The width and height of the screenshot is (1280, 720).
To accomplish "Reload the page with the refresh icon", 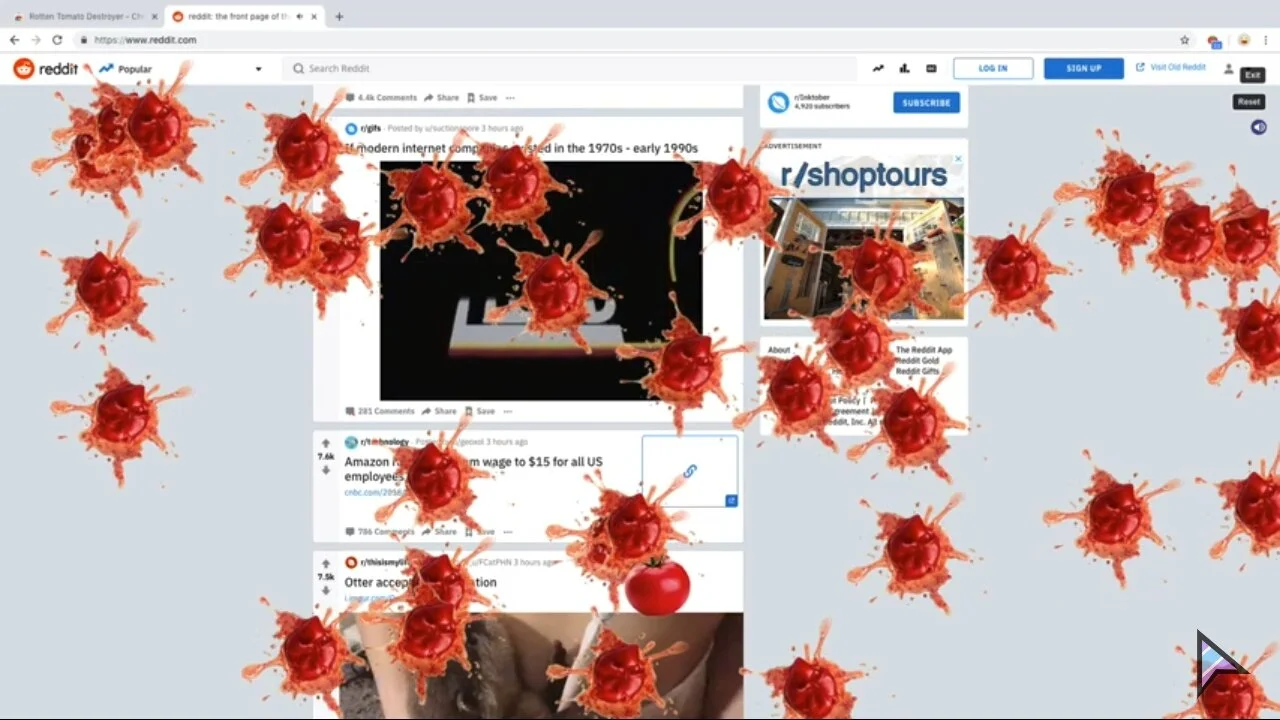I will click(x=57, y=40).
